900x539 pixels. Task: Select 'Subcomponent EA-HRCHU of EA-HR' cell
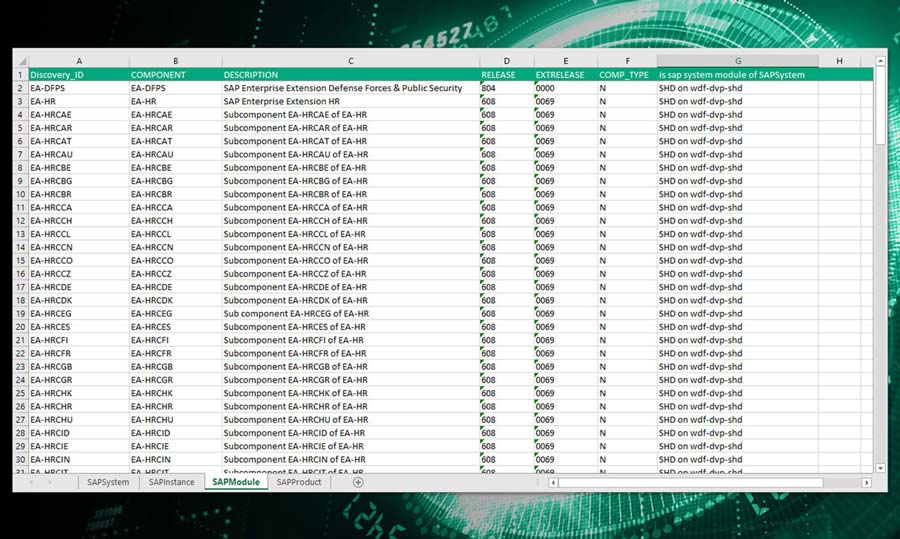tap(351, 420)
